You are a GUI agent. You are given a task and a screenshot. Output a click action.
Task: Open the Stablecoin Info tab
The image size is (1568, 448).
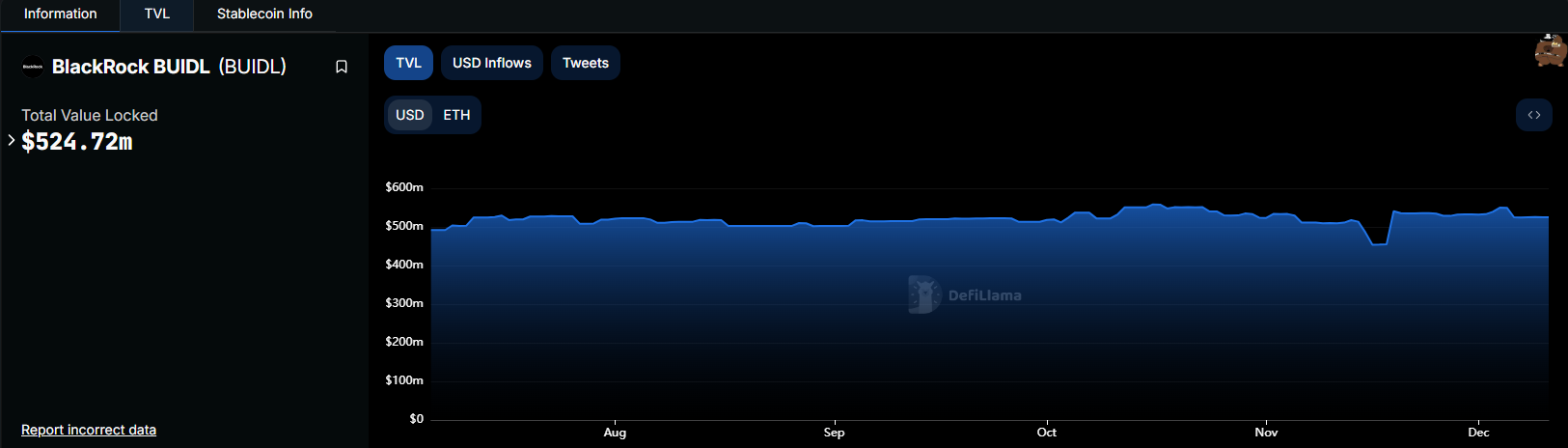(x=264, y=14)
